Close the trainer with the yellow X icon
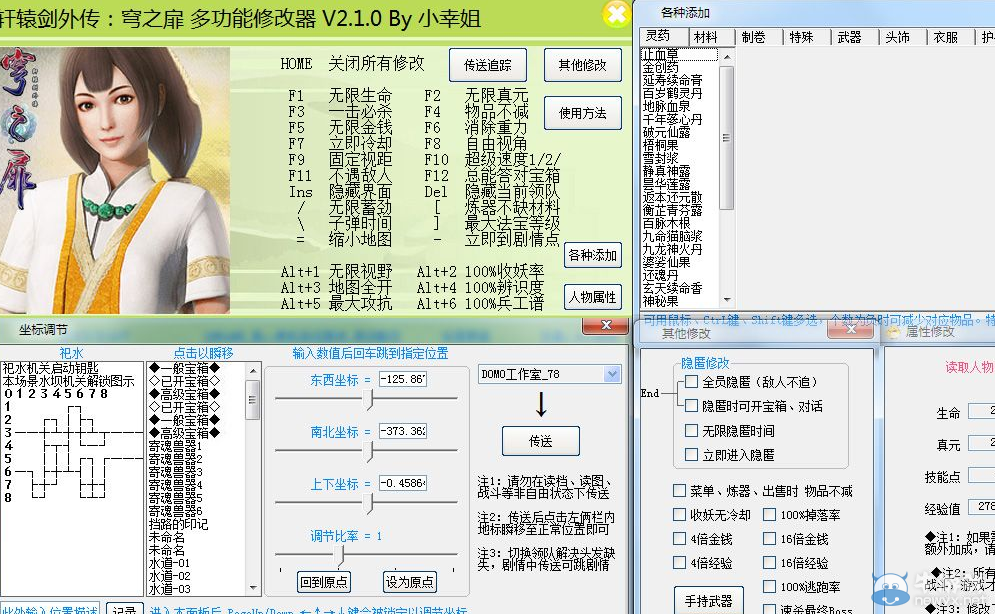This screenshot has height=614, width=995. 616,14
